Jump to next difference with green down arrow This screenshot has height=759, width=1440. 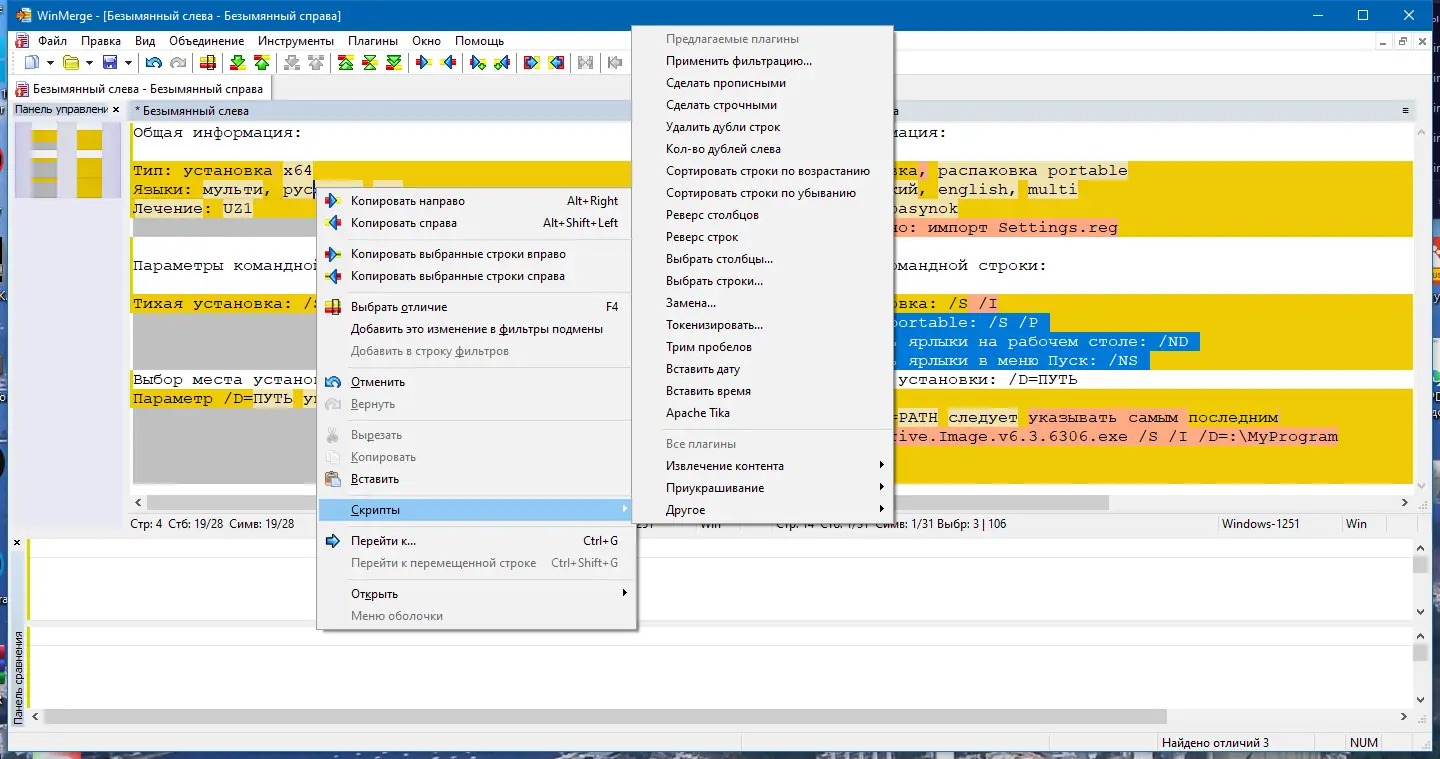(x=238, y=63)
